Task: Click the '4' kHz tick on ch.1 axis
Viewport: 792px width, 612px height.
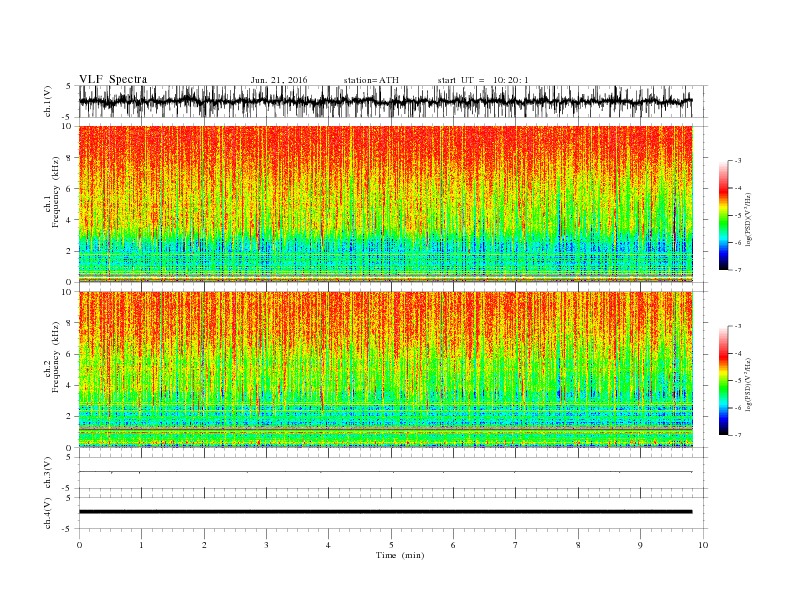Action: coord(70,220)
